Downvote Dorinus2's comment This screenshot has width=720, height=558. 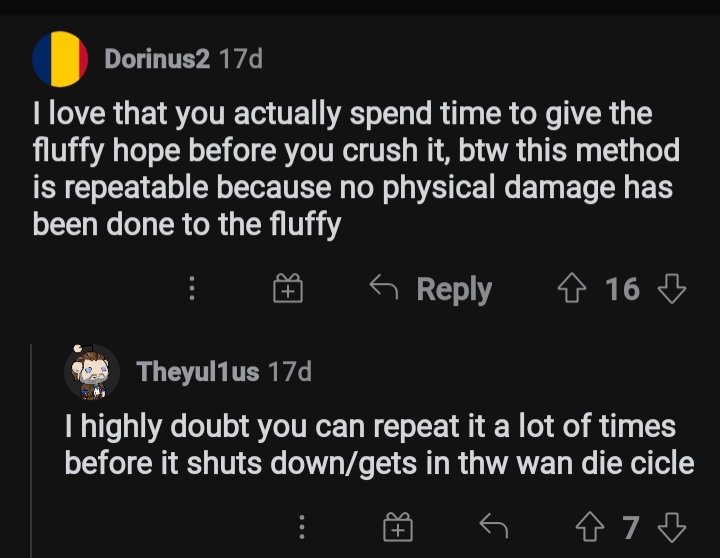[x=672, y=288]
